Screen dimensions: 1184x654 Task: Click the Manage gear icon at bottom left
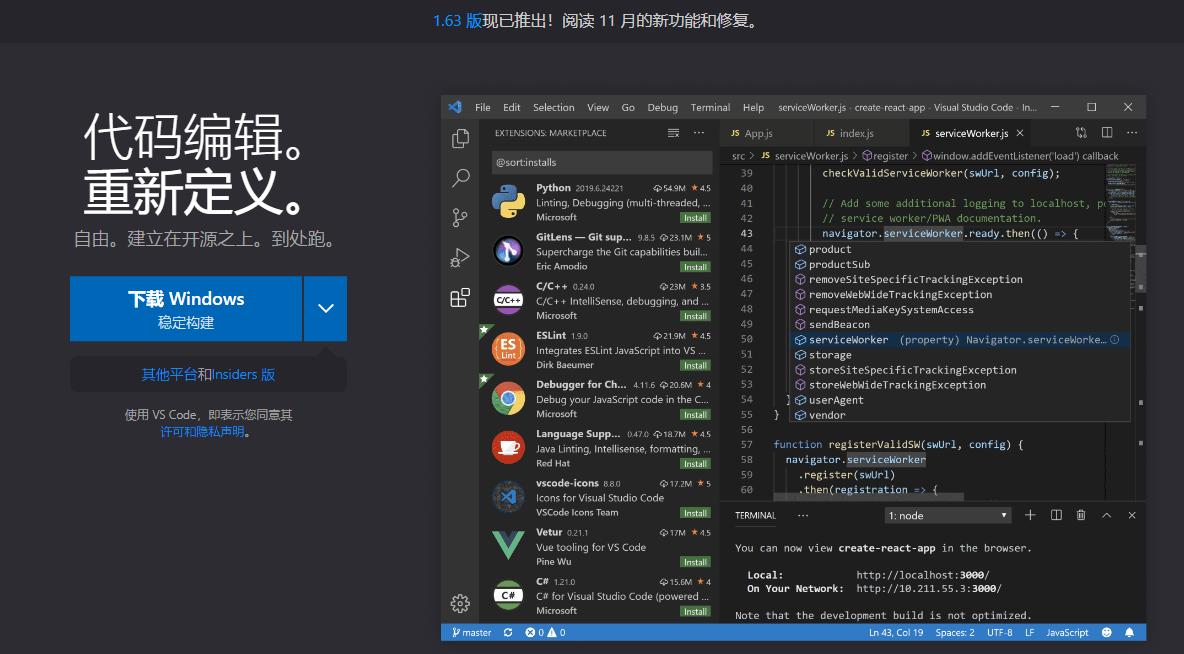[x=460, y=603]
